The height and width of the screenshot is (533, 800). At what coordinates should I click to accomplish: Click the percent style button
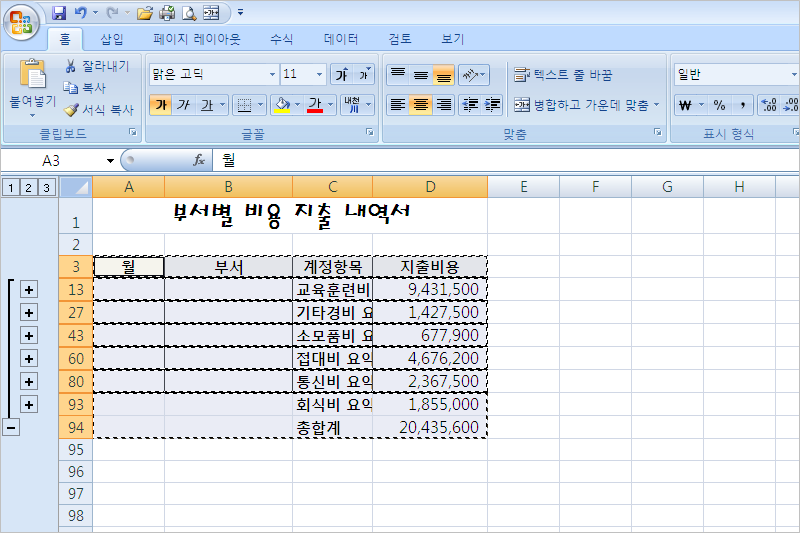718,105
